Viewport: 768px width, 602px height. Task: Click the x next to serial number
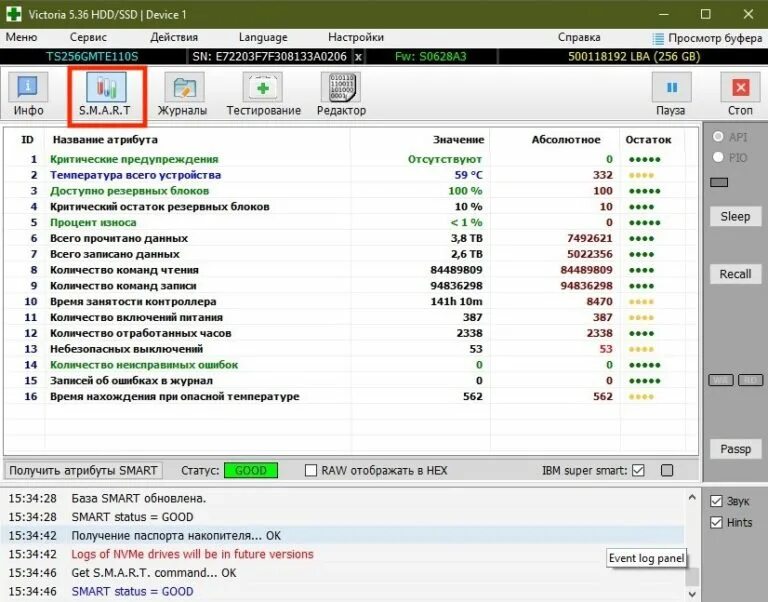tap(359, 57)
